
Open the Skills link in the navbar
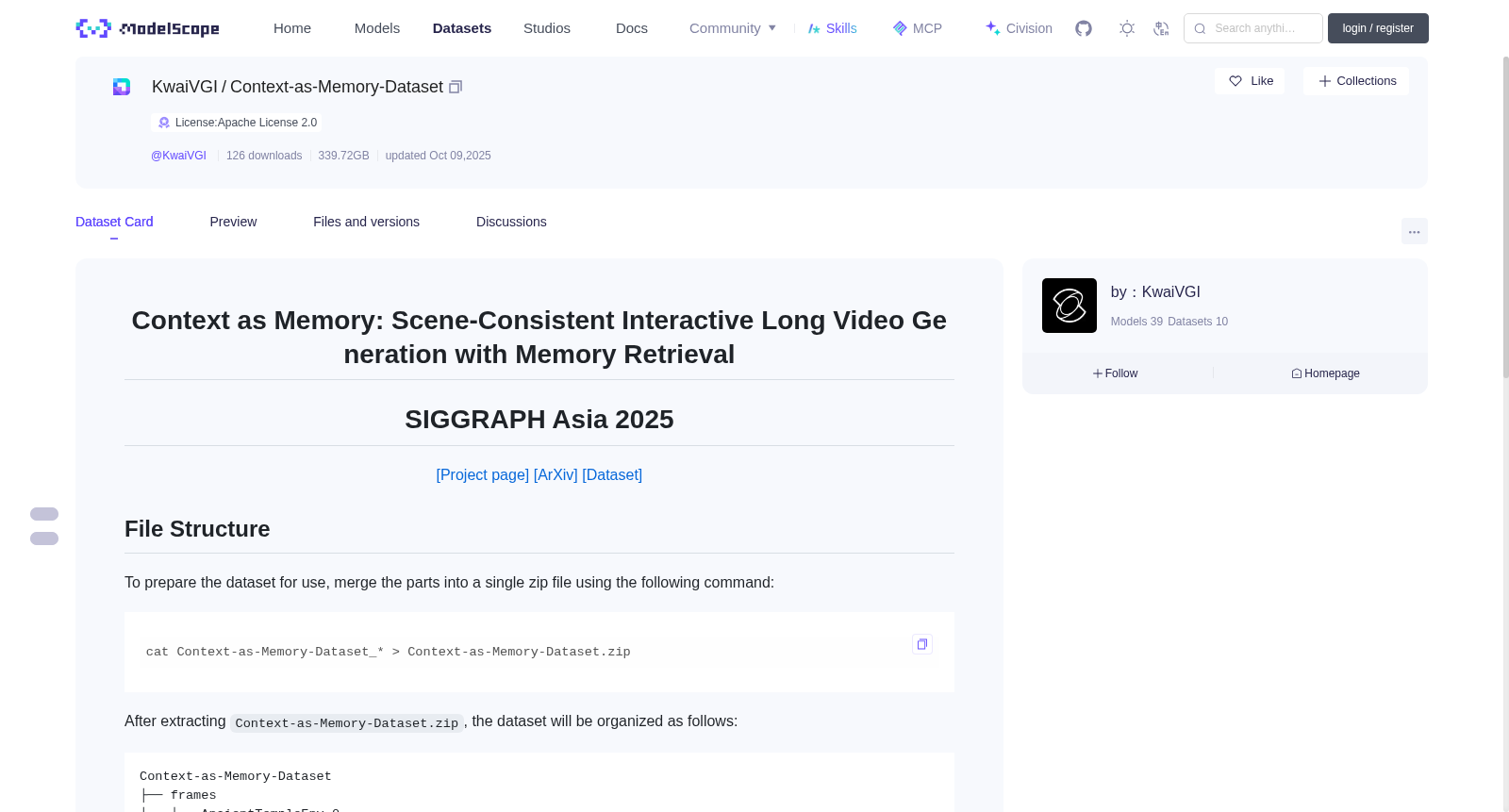832,28
